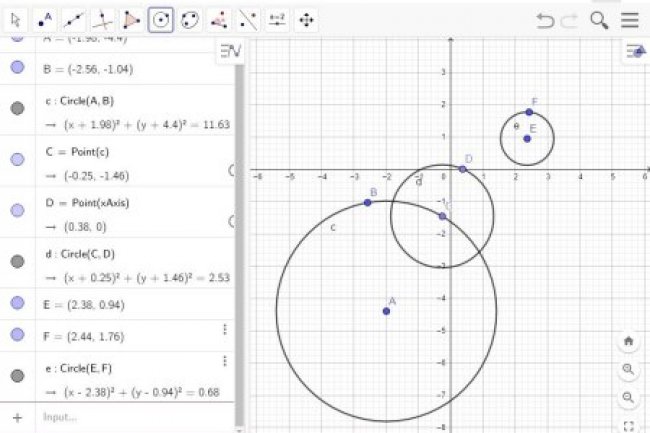Viewport: 650px width, 433px height.
Task: Choose the Line tool in toolbar
Action: (74, 19)
